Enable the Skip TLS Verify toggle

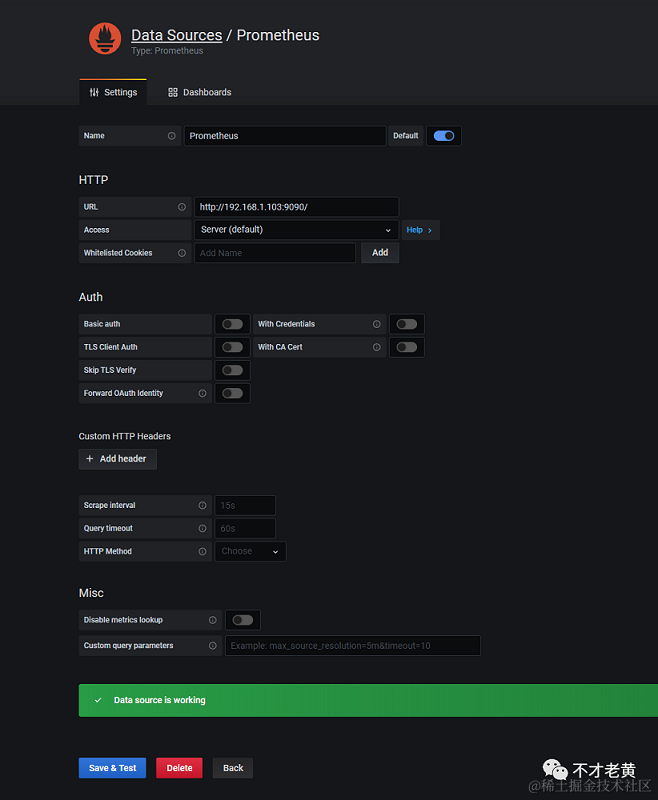click(233, 370)
